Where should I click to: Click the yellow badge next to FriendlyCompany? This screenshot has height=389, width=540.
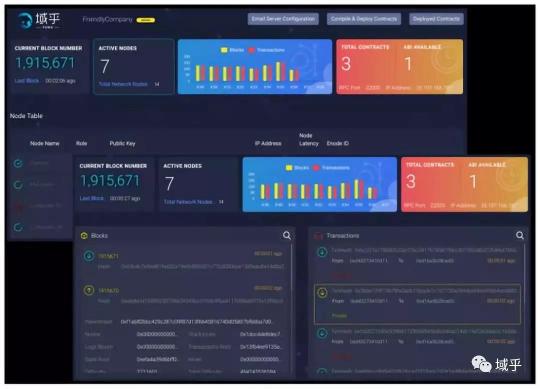click(146, 20)
